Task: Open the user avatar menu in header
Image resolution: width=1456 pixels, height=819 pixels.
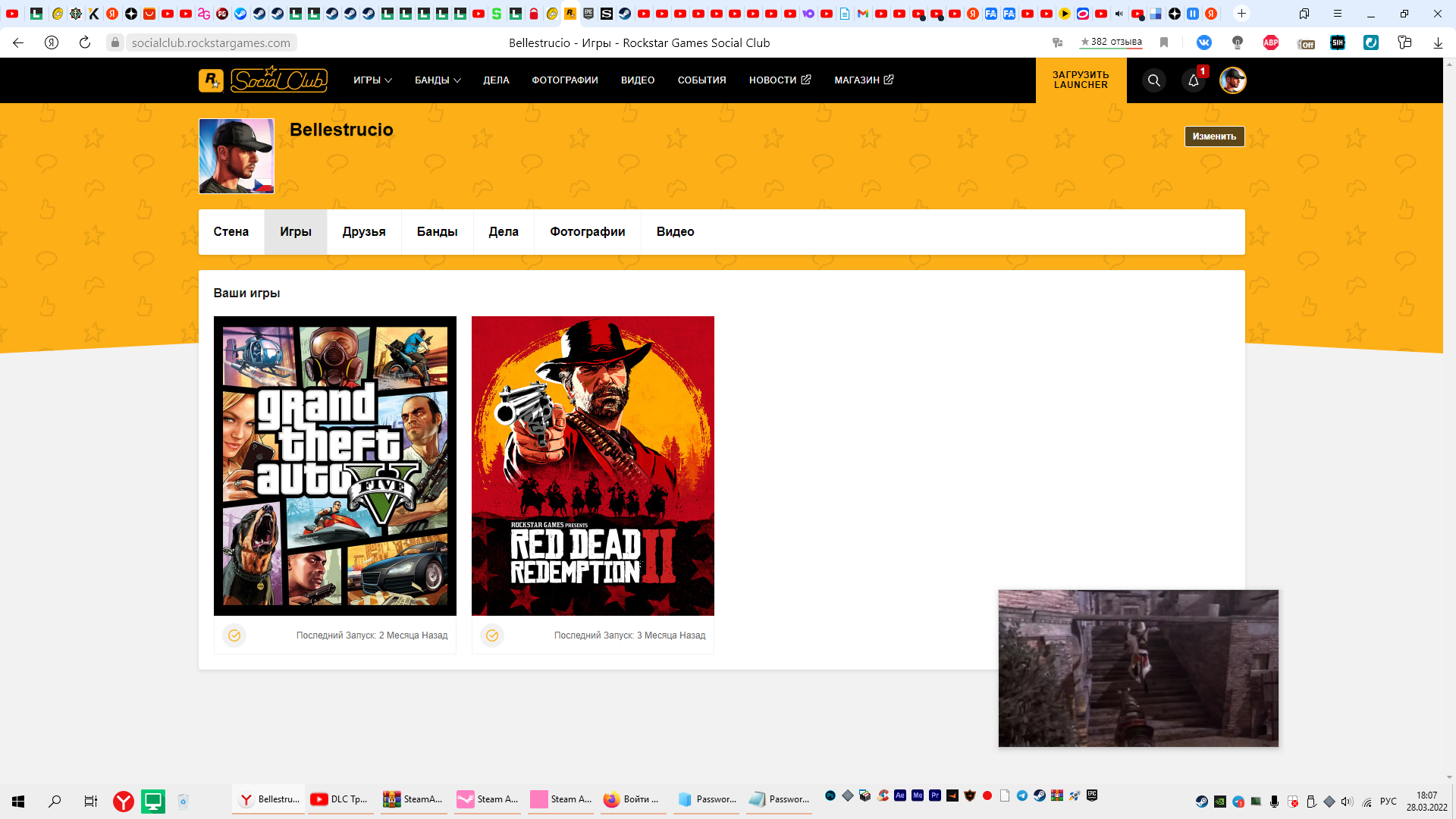Action: (x=1233, y=80)
